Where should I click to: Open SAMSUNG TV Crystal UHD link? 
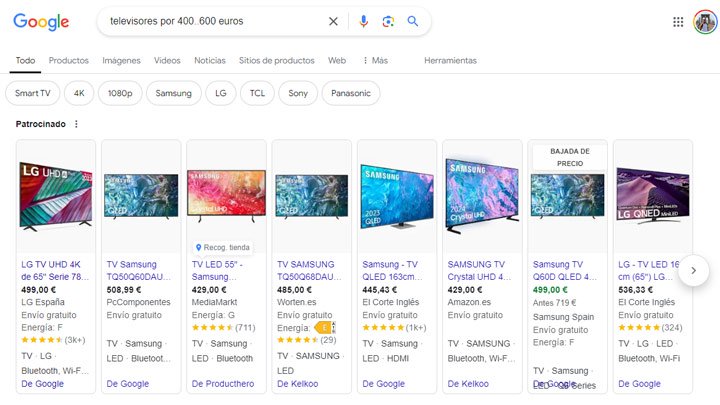click(x=479, y=270)
